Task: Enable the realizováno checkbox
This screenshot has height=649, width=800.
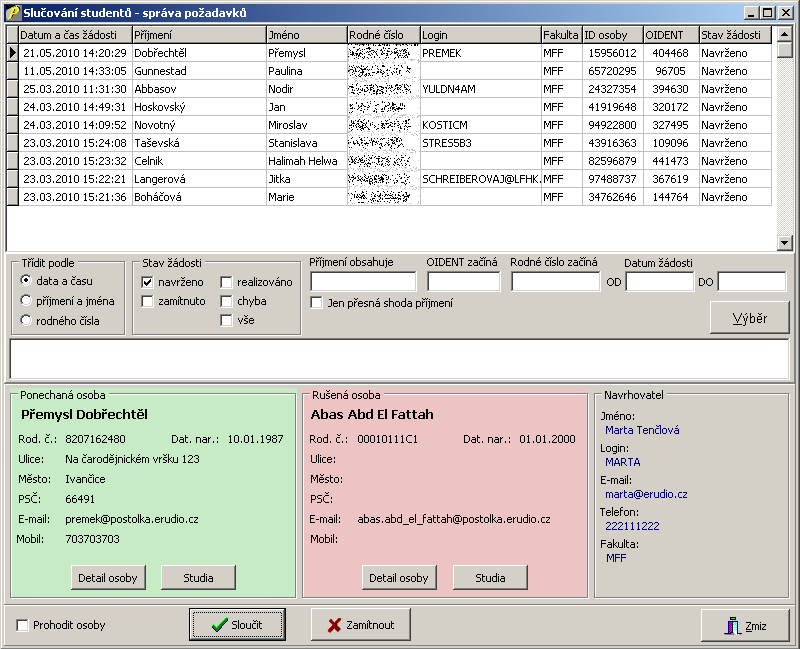Action: pos(227,282)
